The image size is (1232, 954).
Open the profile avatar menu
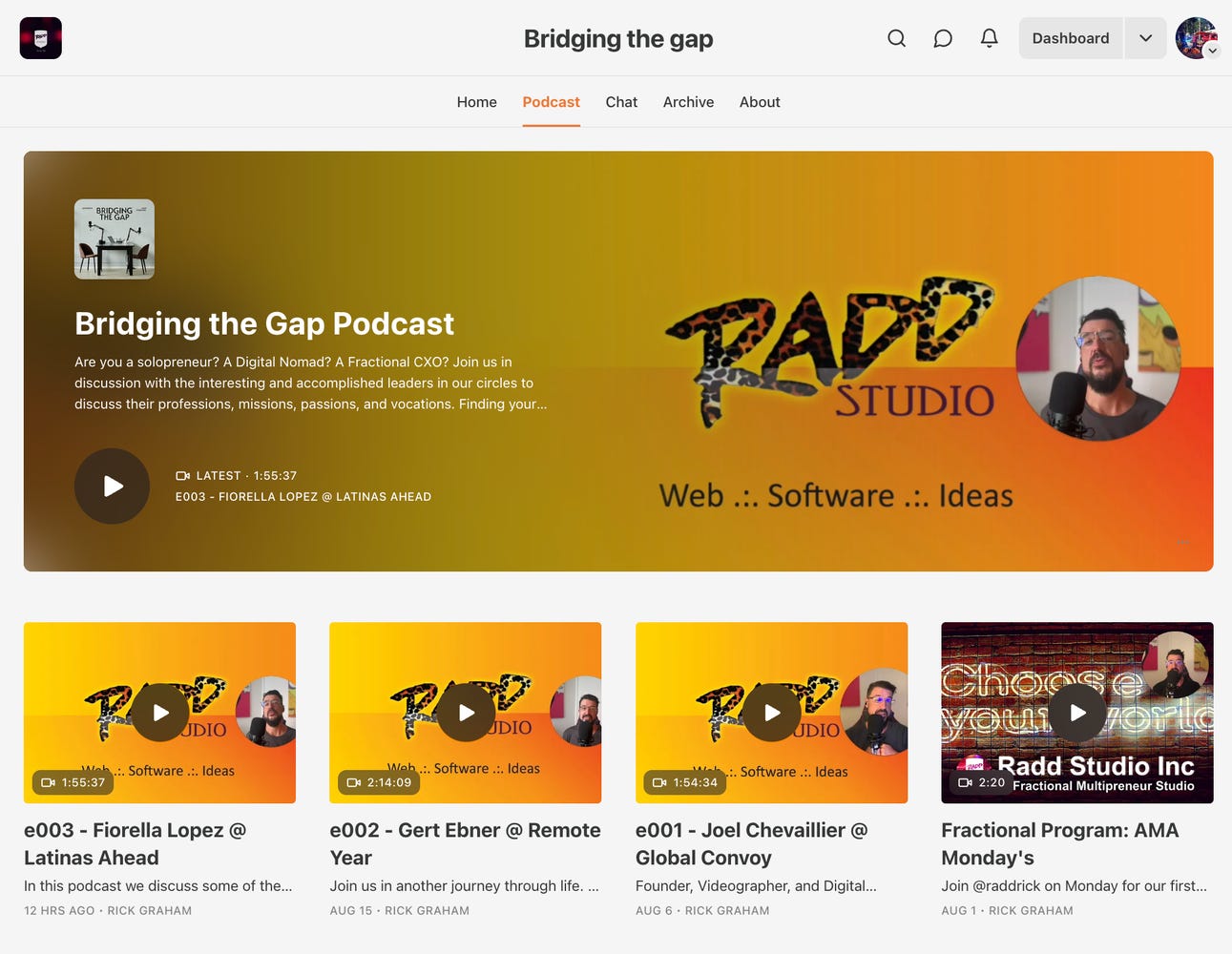point(1197,38)
